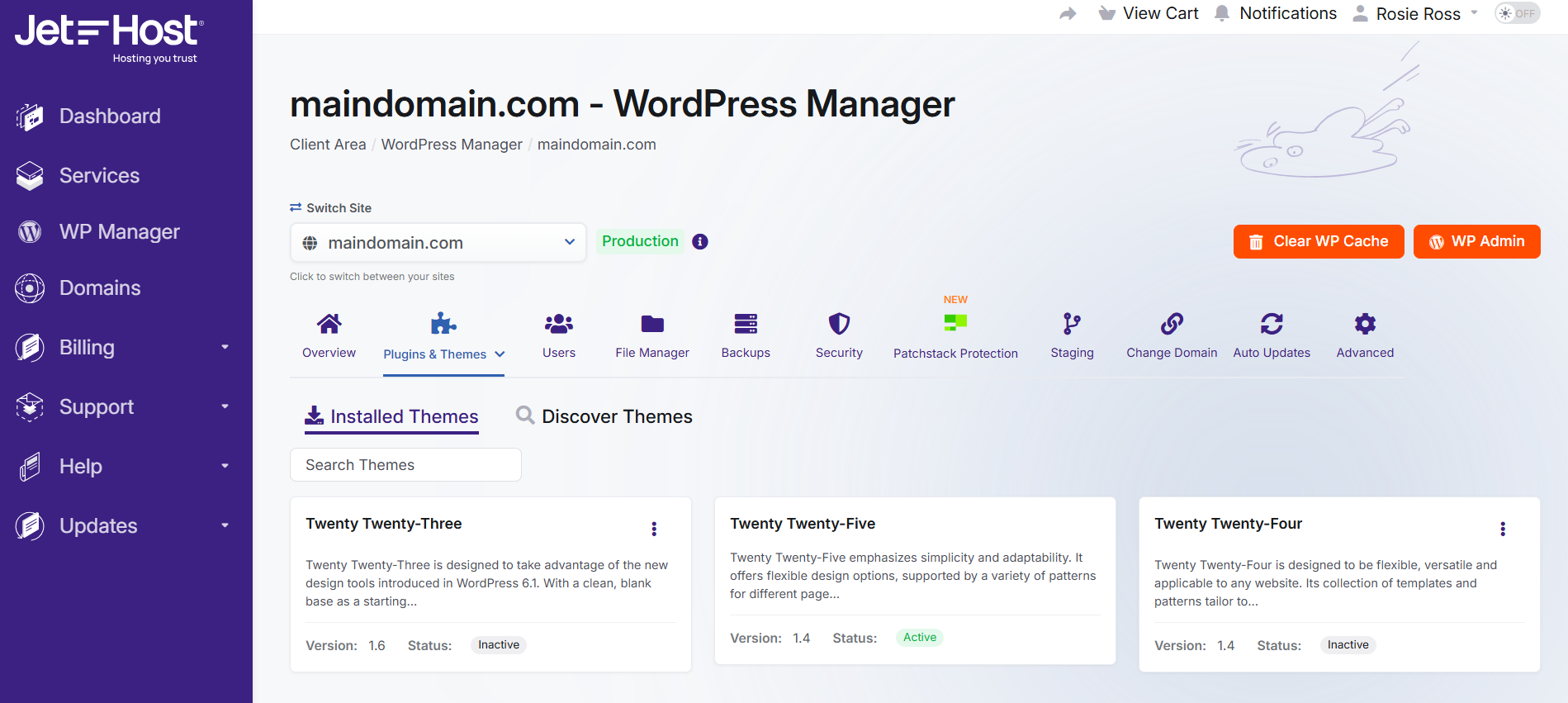Screen dimensions: 1568x703
Task: Click the Twenty Twenty-Three theme title
Action: 384,524
